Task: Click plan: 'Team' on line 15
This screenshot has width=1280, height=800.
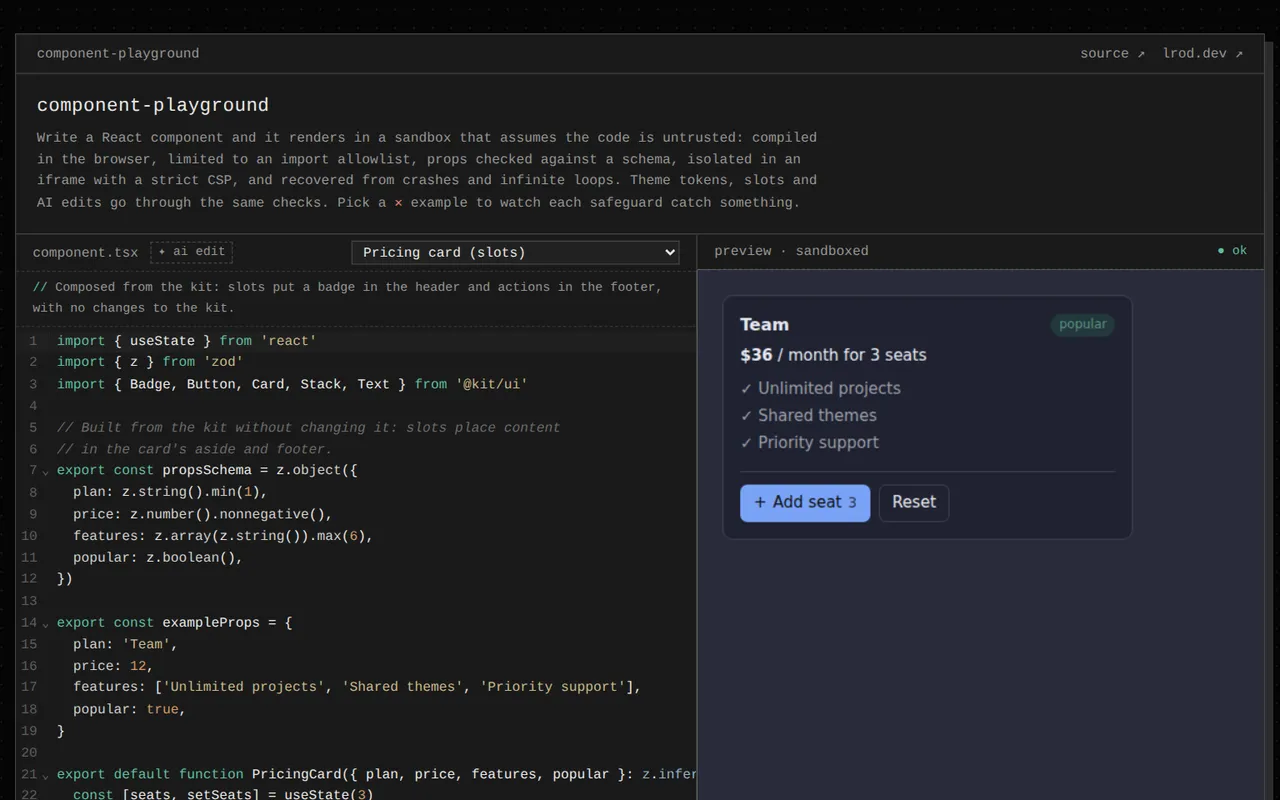Action: (125, 644)
